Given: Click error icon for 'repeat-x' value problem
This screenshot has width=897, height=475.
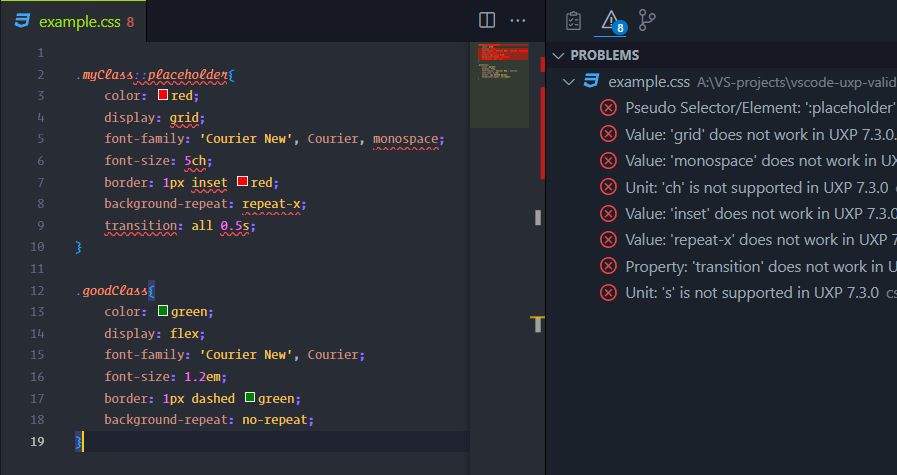Looking at the screenshot, I should 608,240.
